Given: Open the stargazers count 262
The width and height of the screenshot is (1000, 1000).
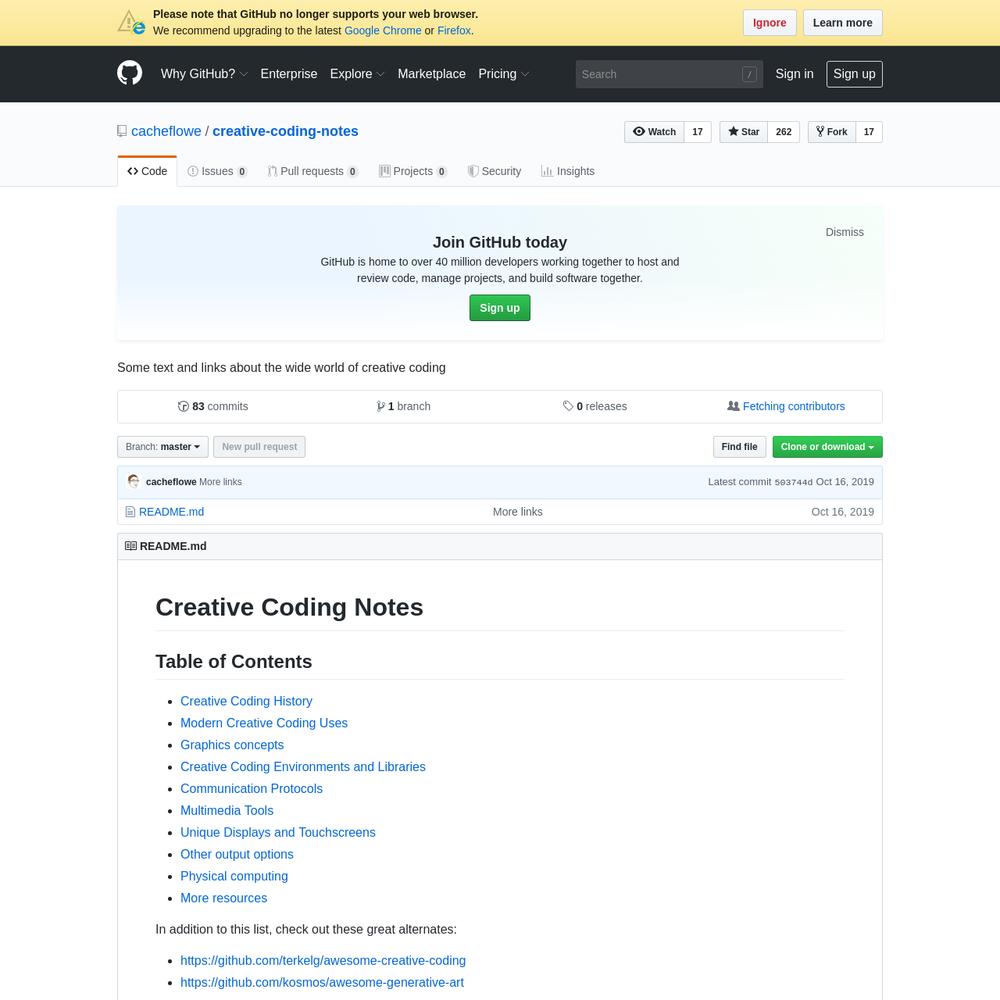Looking at the screenshot, I should click(x=784, y=131).
